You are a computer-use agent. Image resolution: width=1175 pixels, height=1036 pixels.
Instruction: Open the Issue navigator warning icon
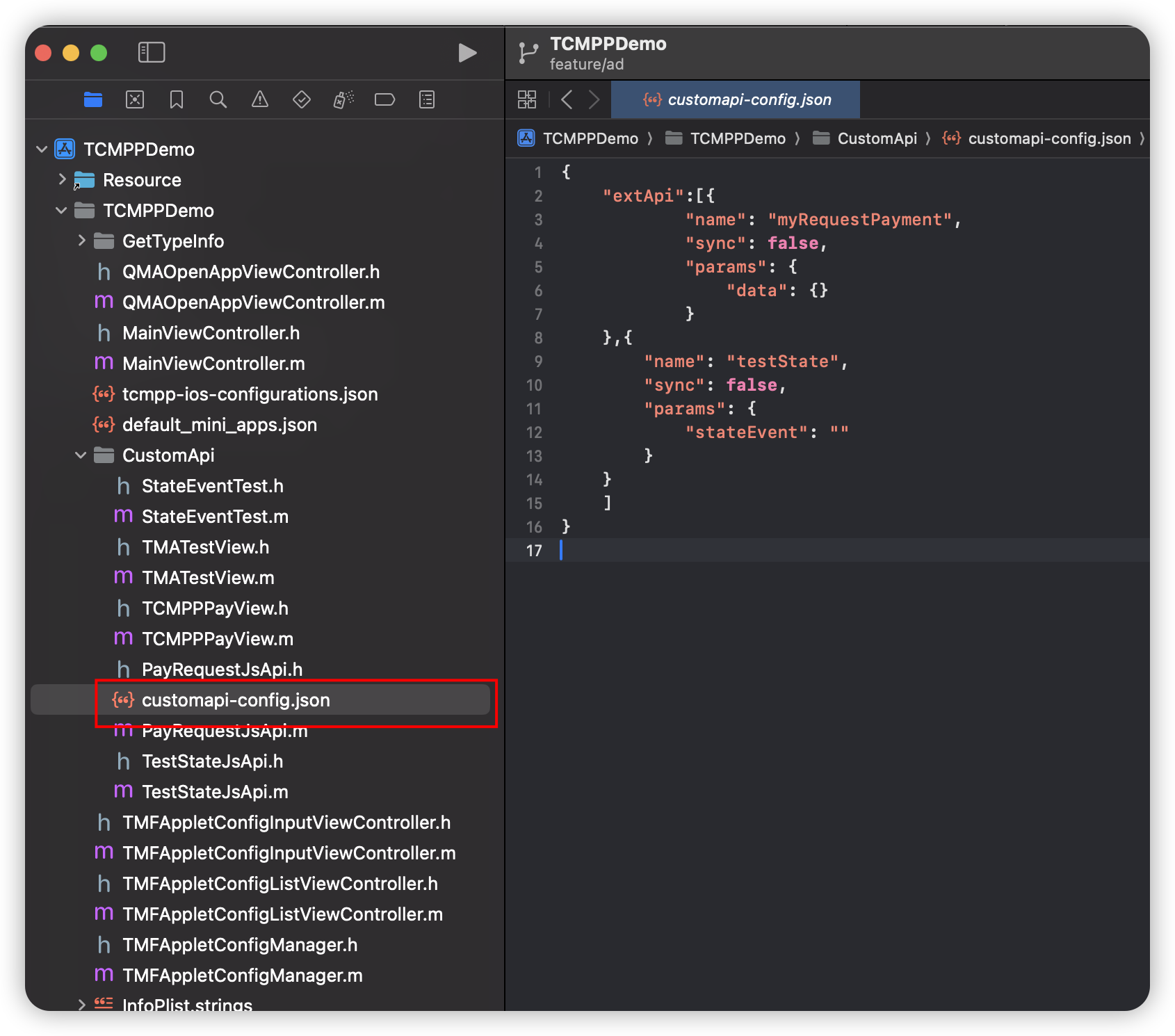(x=260, y=100)
